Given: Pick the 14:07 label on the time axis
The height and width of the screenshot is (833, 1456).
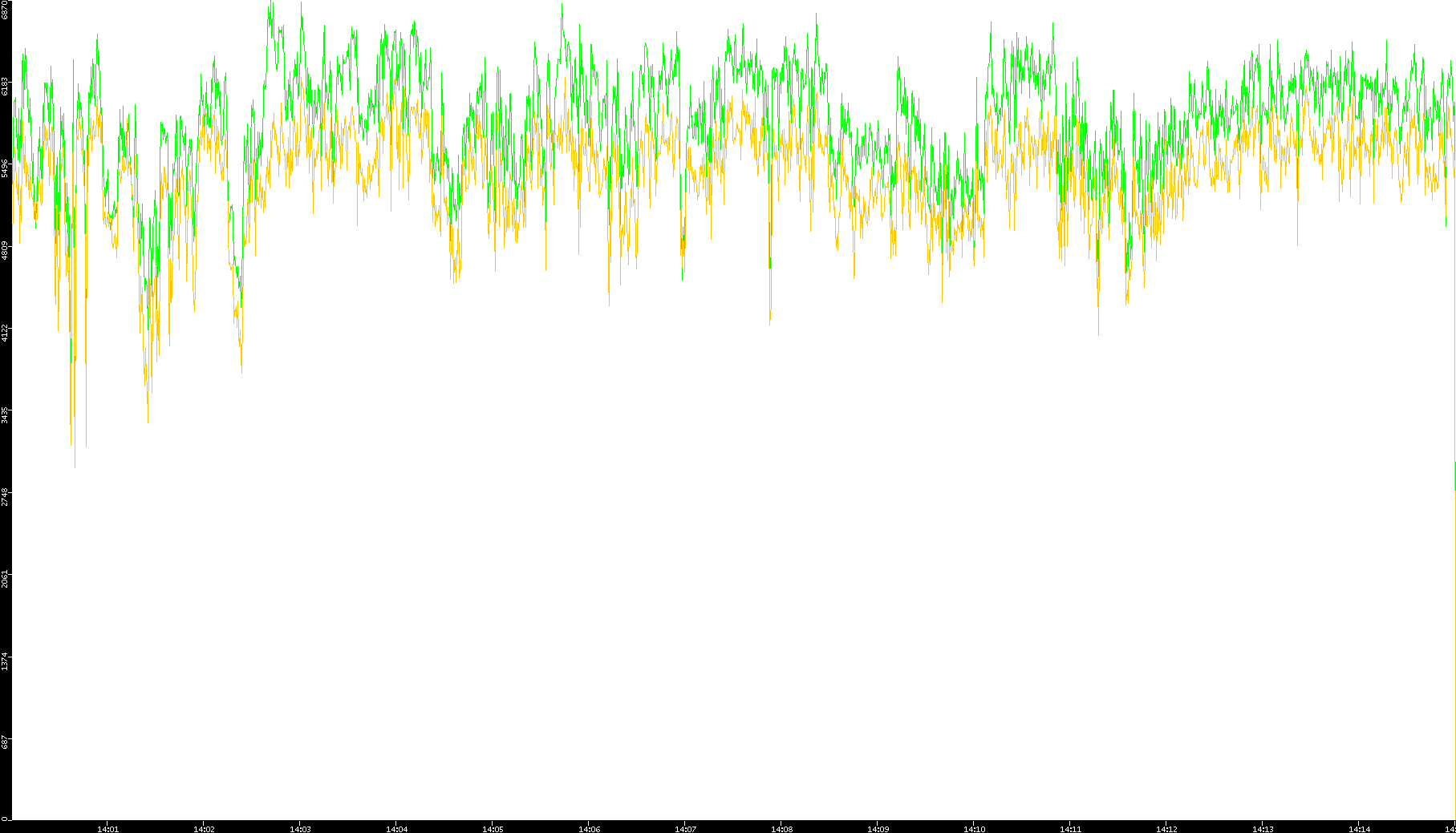Looking at the screenshot, I should (x=685, y=828).
